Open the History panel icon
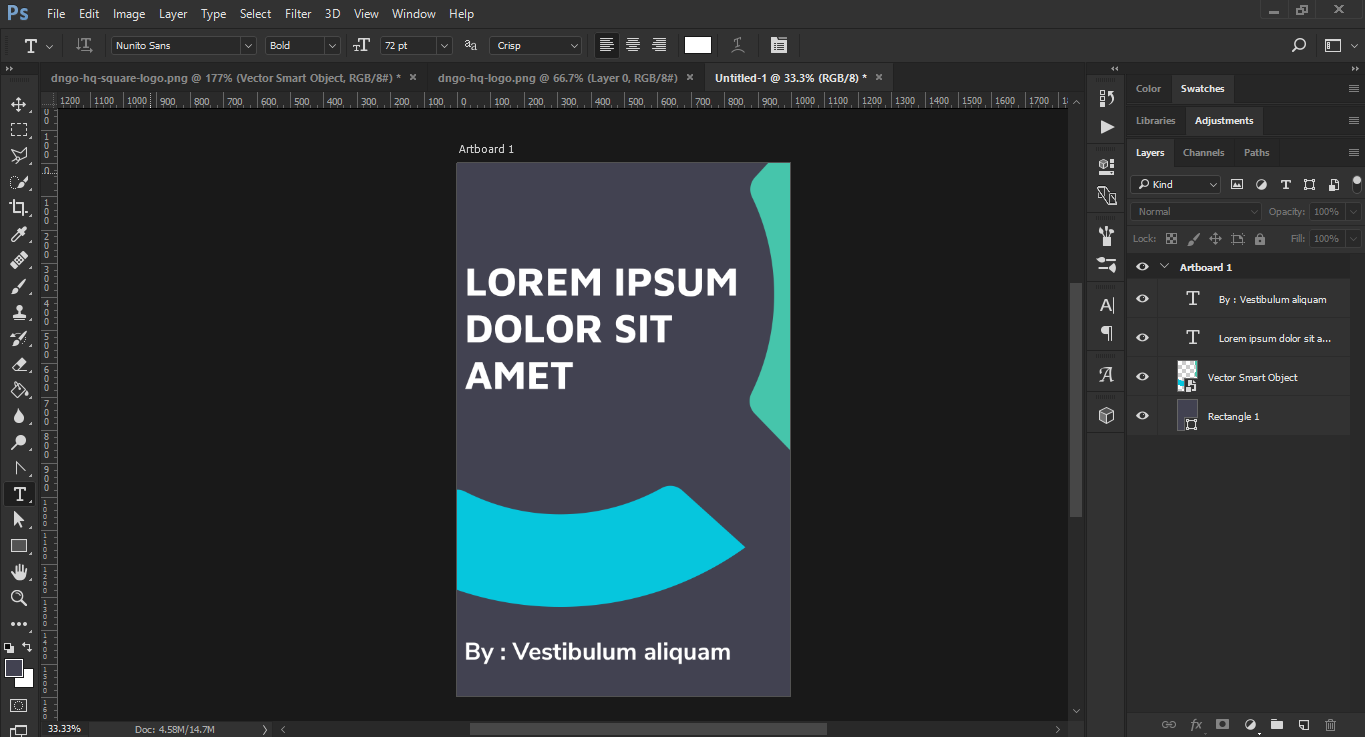The height and width of the screenshot is (737, 1365). [x=1106, y=98]
